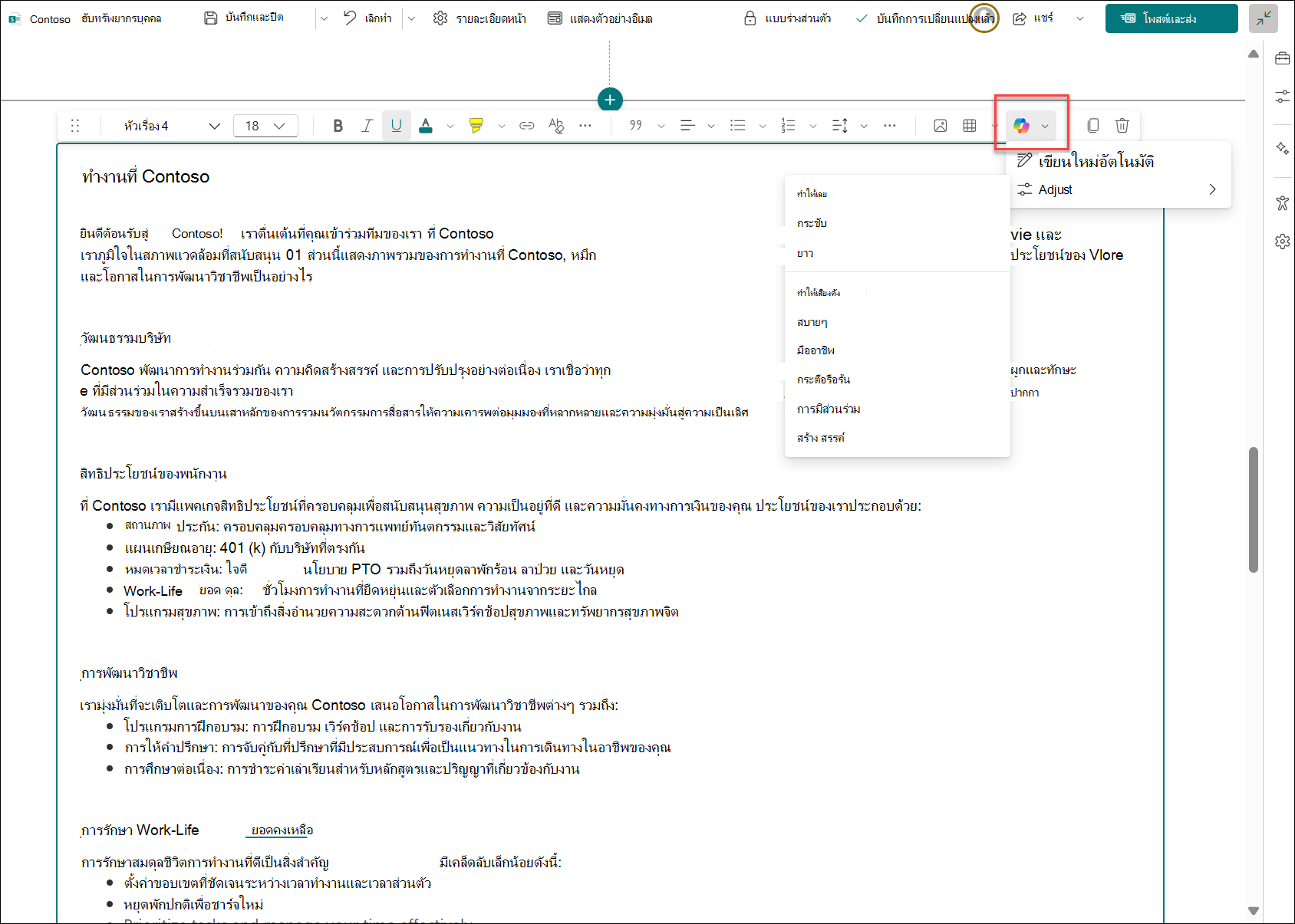
Task: Open the bulleted list style chevron
Action: [762, 126]
